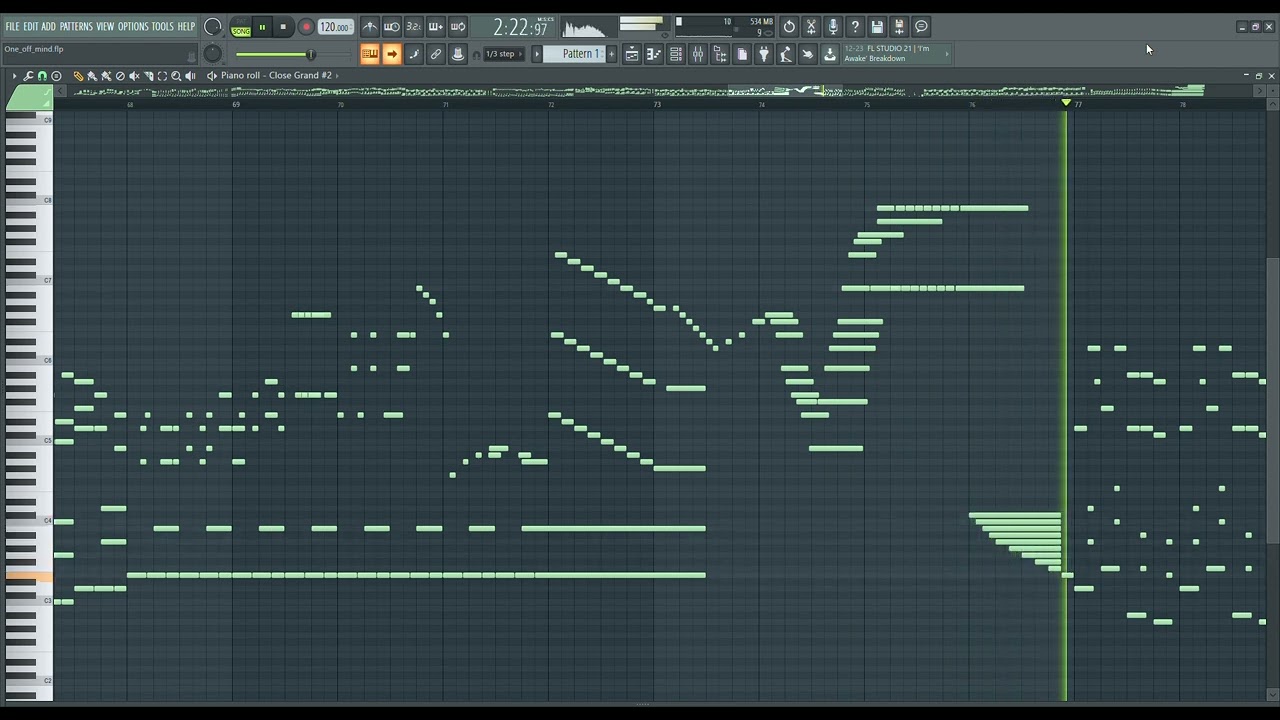Open the content library download icon
Viewport: 1280px width, 720px height.
[830, 54]
